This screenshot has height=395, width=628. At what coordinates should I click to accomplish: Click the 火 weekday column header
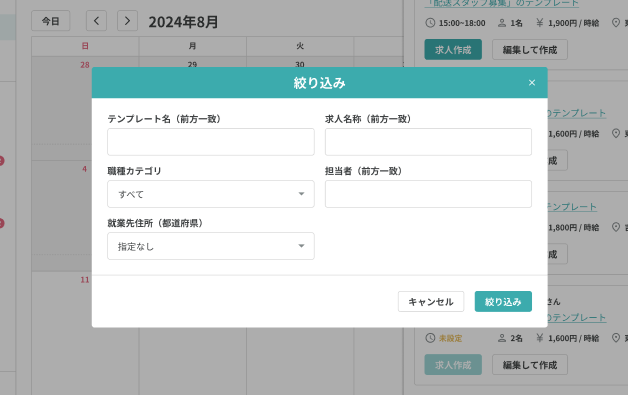click(x=300, y=46)
